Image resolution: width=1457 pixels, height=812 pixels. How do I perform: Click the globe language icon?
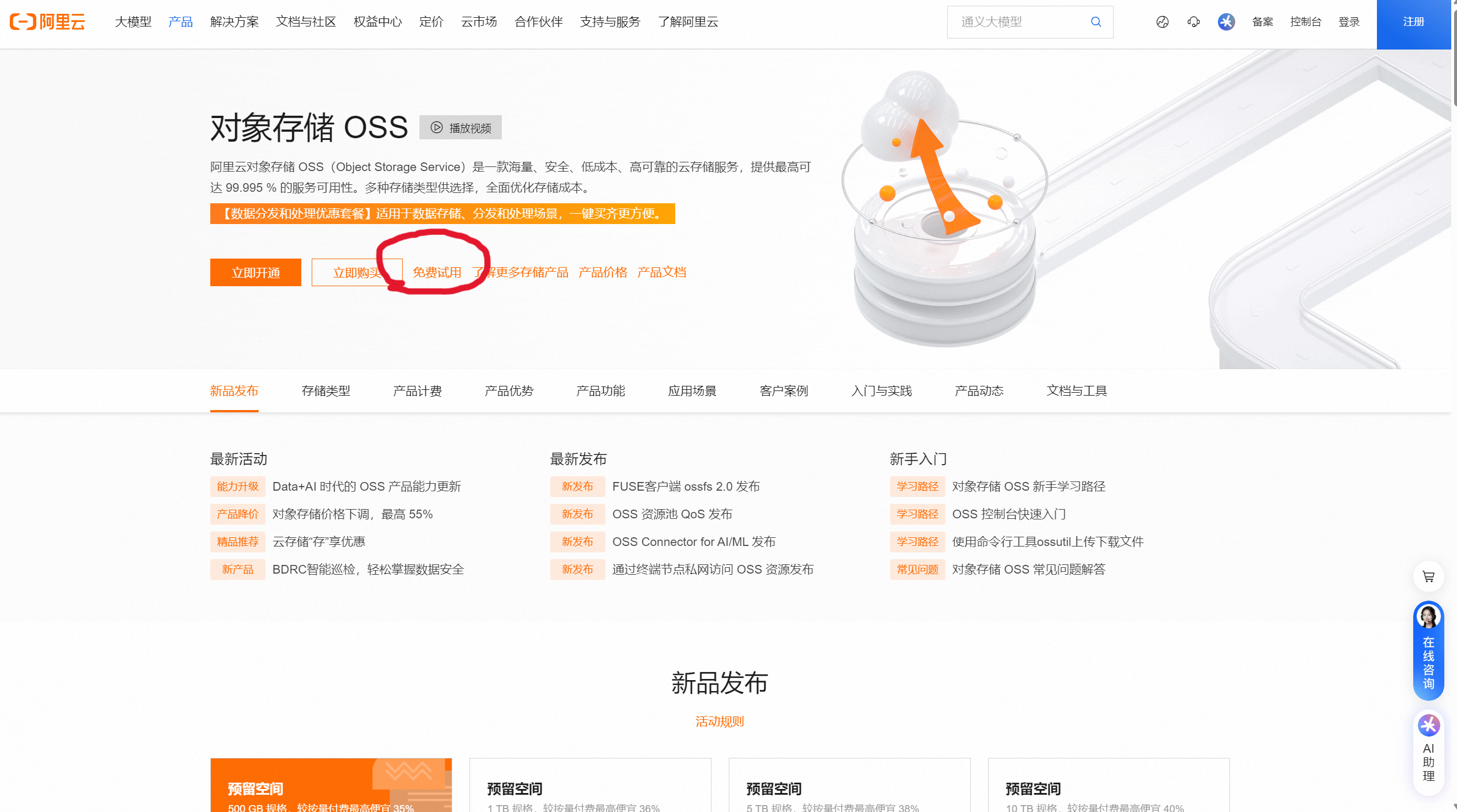[1163, 22]
